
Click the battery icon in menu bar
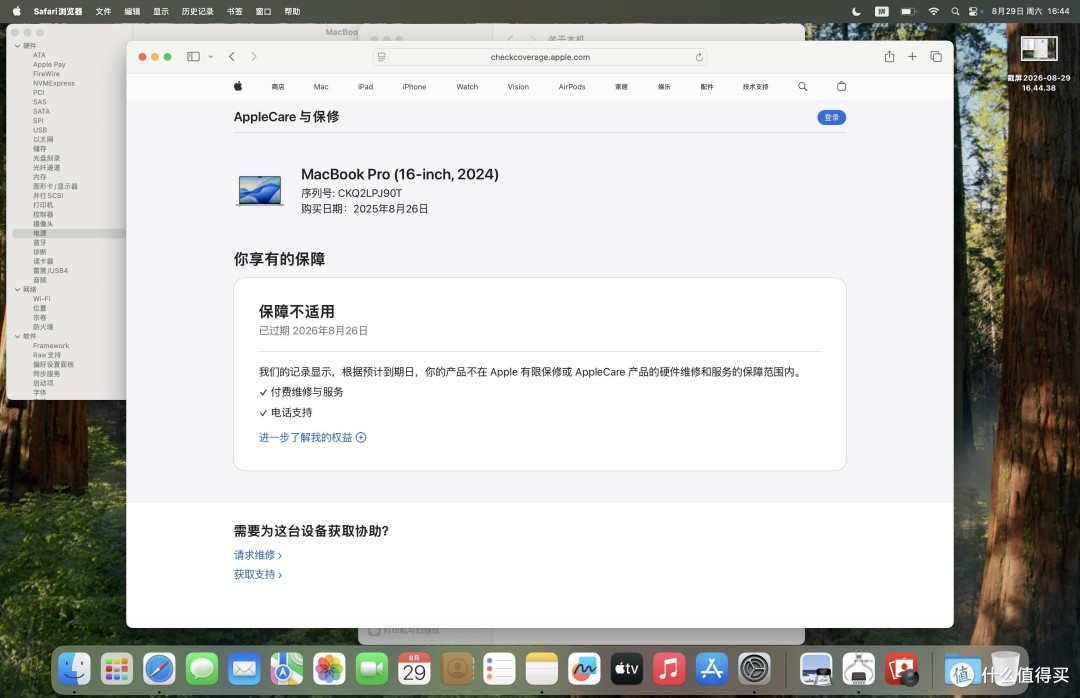[x=908, y=11]
